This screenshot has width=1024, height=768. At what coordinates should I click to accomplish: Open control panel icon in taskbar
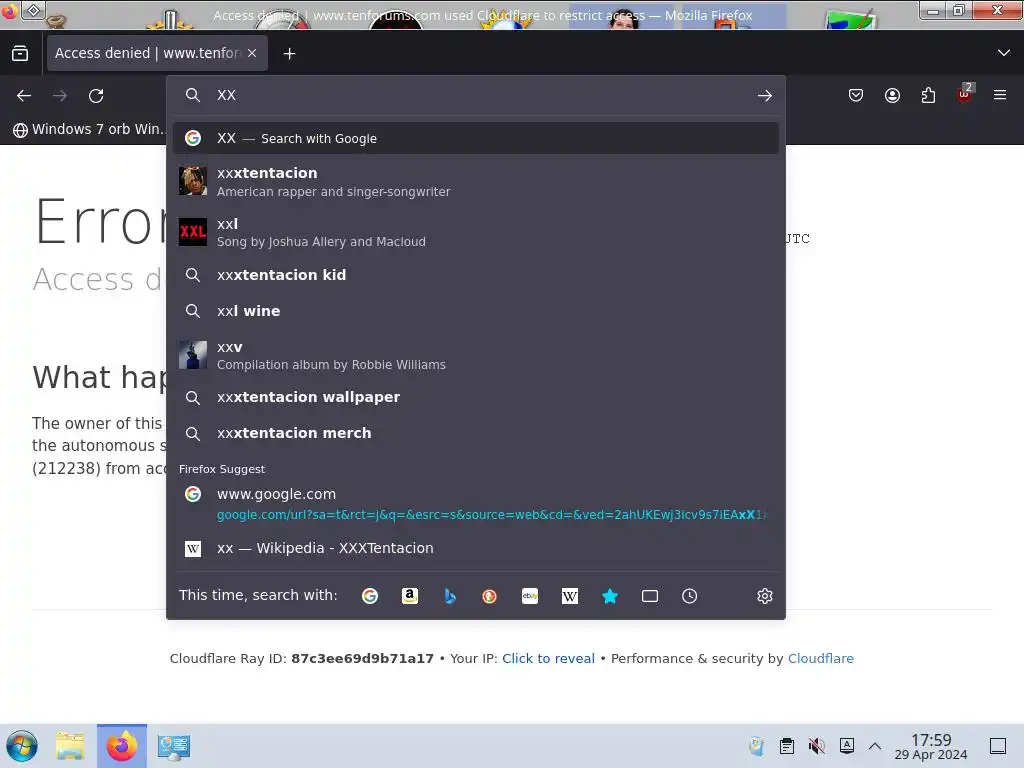pos(174,746)
